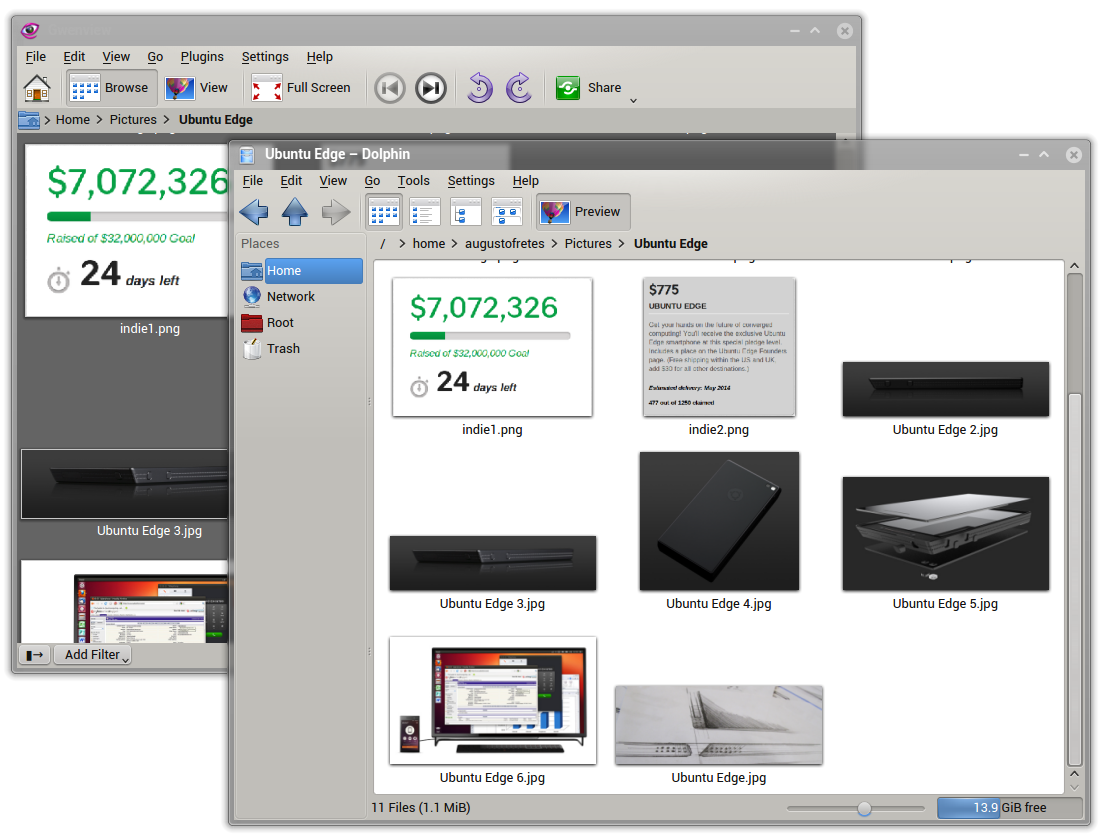This screenshot has height=839, width=1103.
Task: Open Gwenview View menu
Action: (x=116, y=57)
